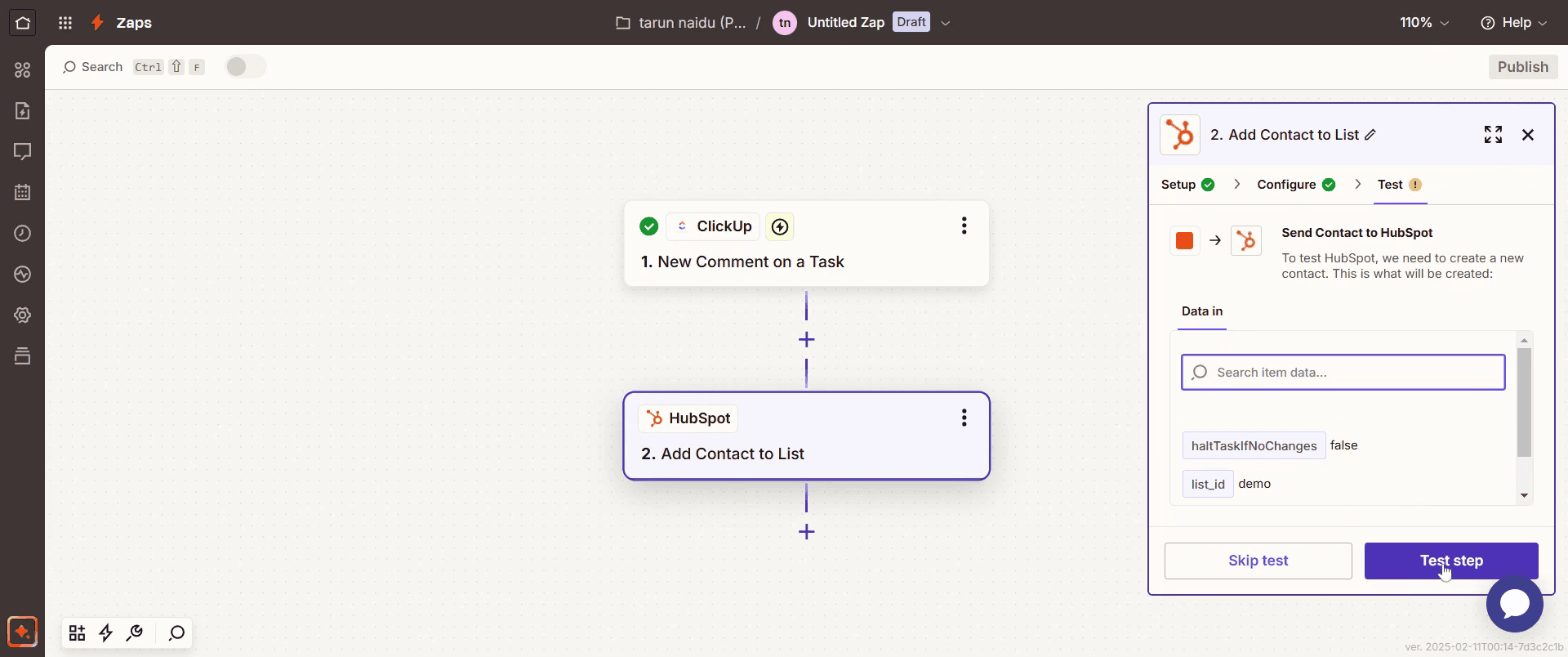
Task: Click the ClickUp app chip
Action: 714,226
